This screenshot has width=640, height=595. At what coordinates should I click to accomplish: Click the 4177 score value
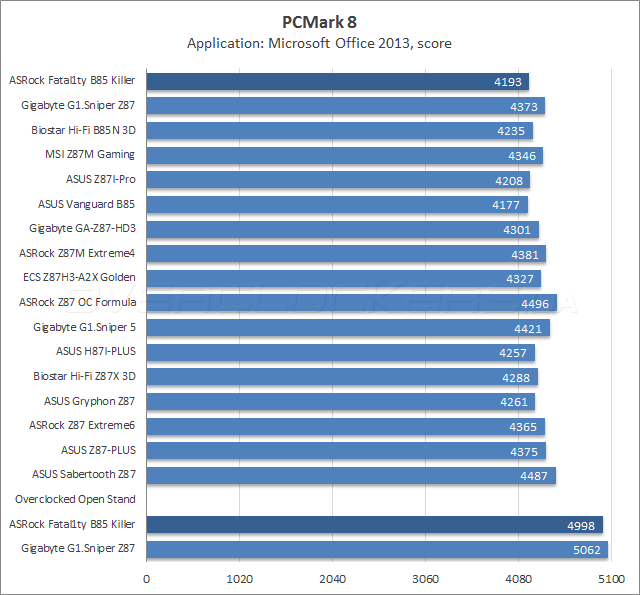pyautogui.click(x=506, y=205)
